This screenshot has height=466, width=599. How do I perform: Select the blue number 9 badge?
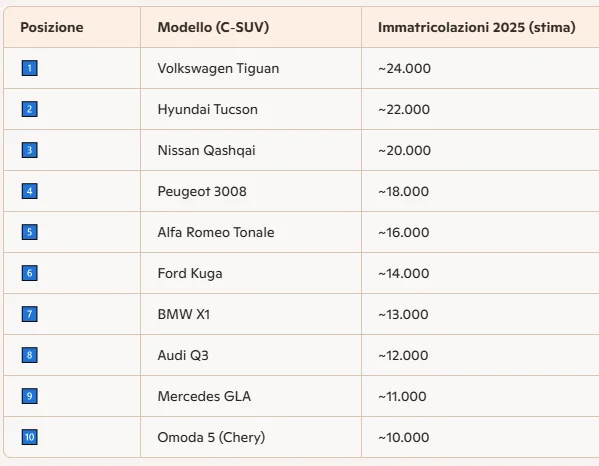click(29, 396)
